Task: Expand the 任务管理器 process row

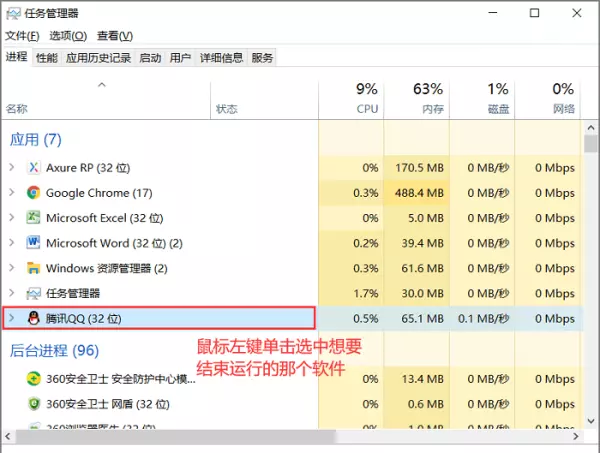Action: coord(12,293)
